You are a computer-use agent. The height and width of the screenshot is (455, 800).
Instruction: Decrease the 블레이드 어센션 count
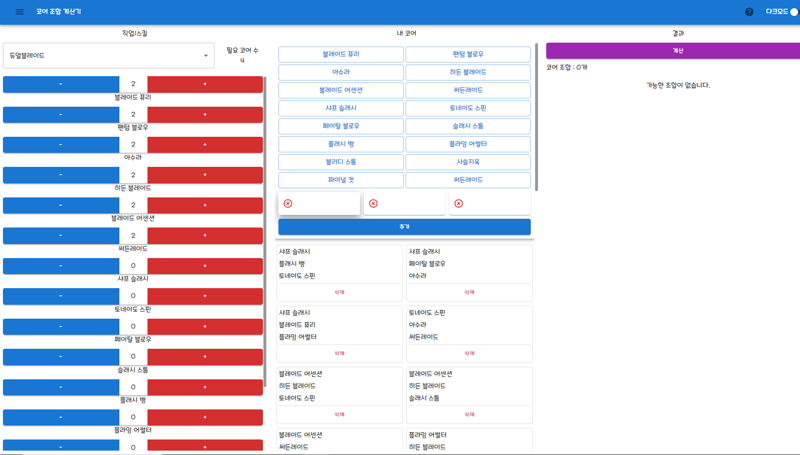click(x=61, y=206)
